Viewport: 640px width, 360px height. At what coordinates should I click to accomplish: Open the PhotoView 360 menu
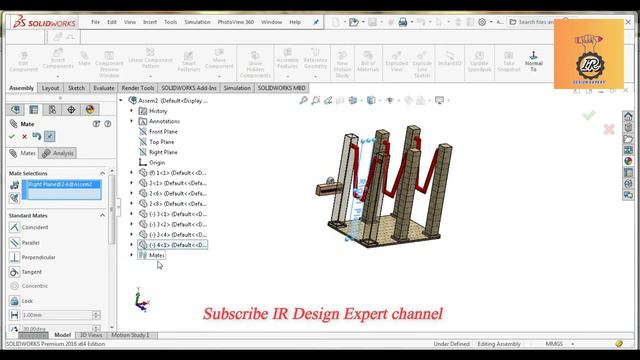point(236,22)
